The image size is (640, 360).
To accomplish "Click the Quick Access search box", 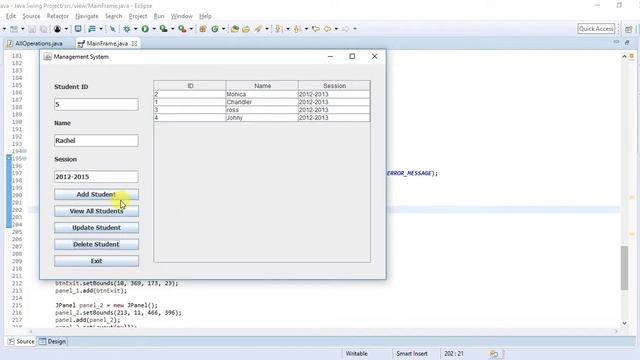I will [596, 29].
